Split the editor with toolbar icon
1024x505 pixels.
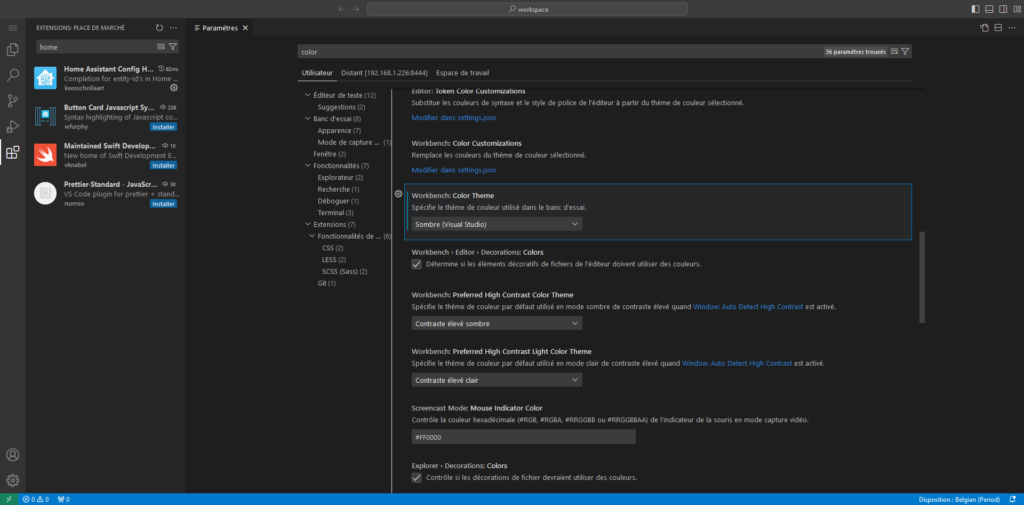click(x=998, y=28)
